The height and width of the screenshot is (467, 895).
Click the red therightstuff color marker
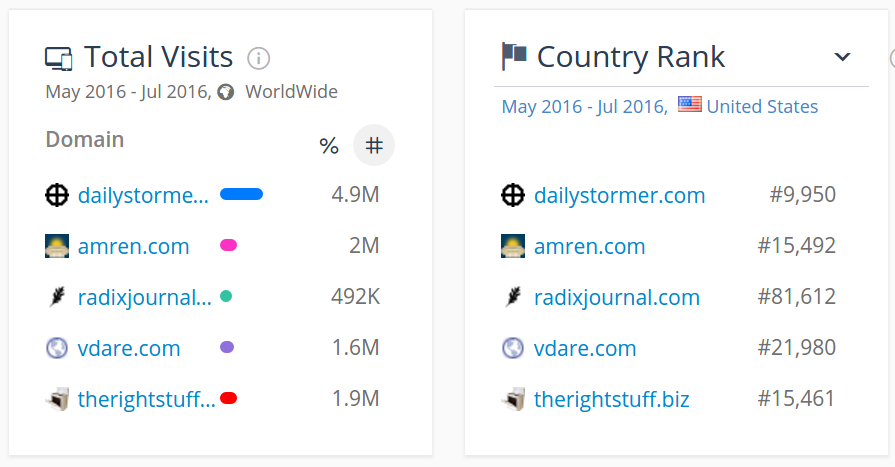pyautogui.click(x=228, y=398)
